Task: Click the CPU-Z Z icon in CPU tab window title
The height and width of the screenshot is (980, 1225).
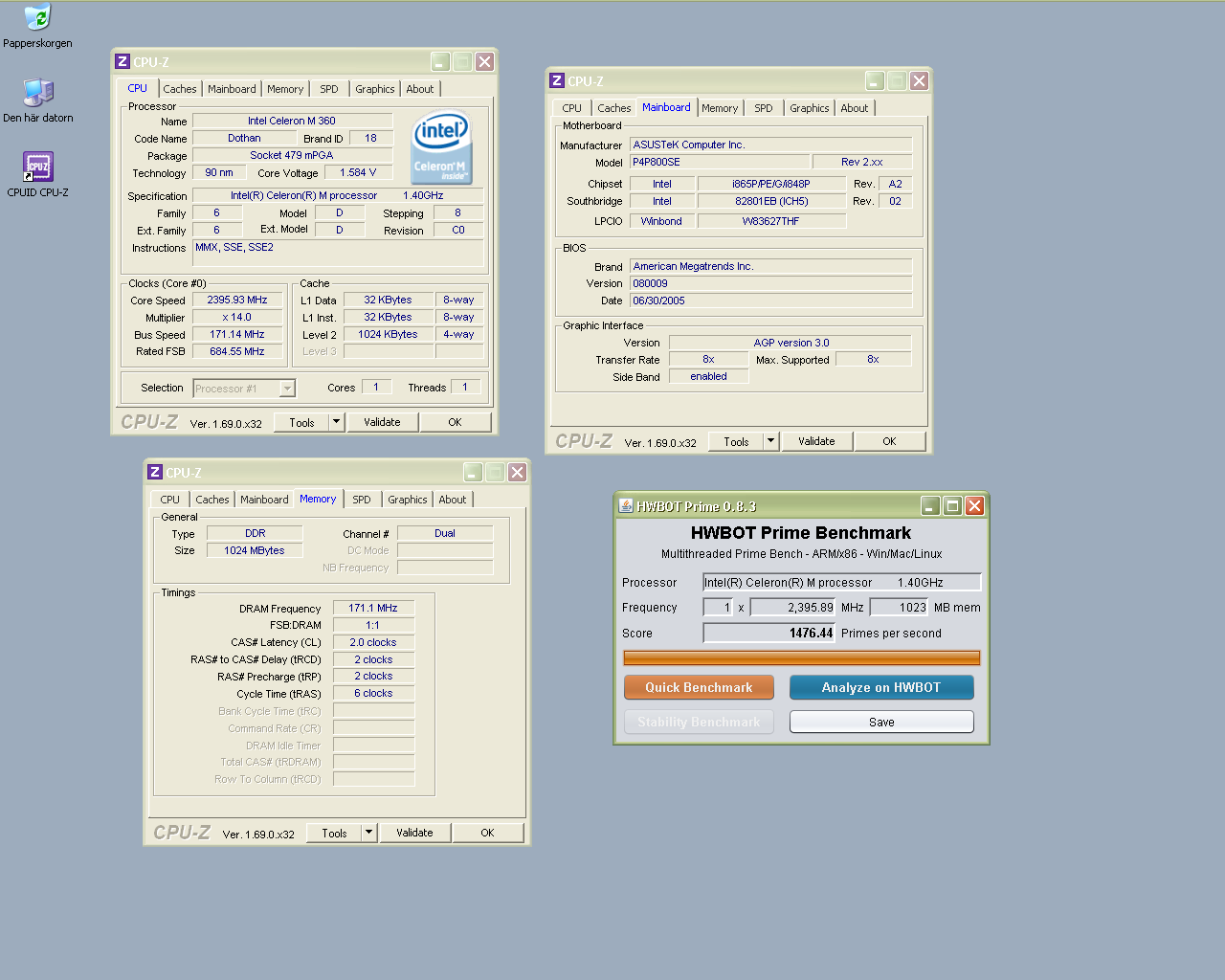Action: (x=122, y=61)
